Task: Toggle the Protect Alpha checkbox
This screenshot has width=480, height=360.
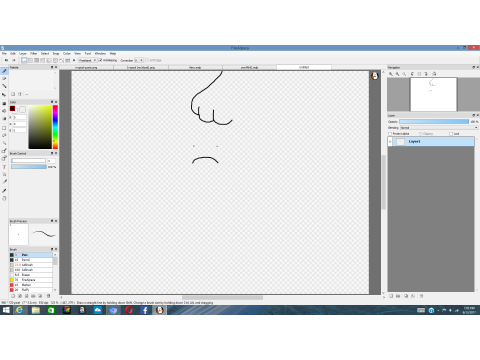Action: [x=390, y=134]
